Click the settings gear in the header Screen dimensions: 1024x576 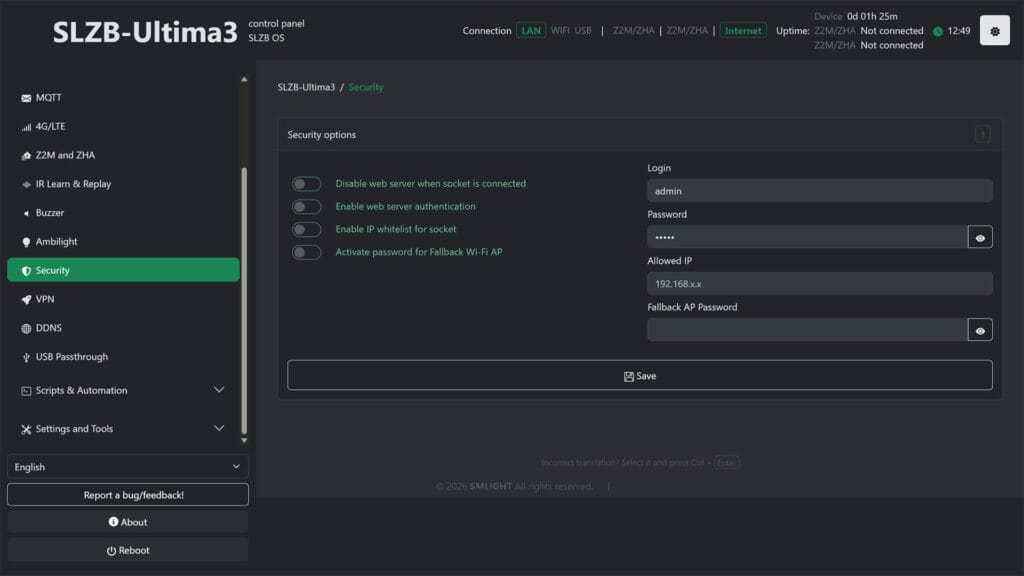point(994,30)
